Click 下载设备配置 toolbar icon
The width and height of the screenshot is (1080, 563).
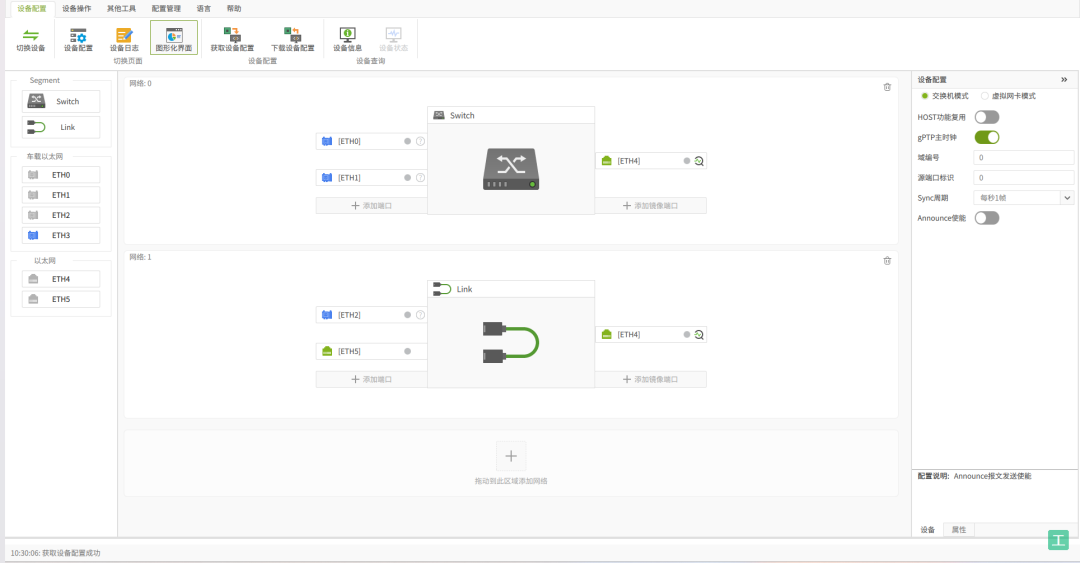(x=292, y=39)
